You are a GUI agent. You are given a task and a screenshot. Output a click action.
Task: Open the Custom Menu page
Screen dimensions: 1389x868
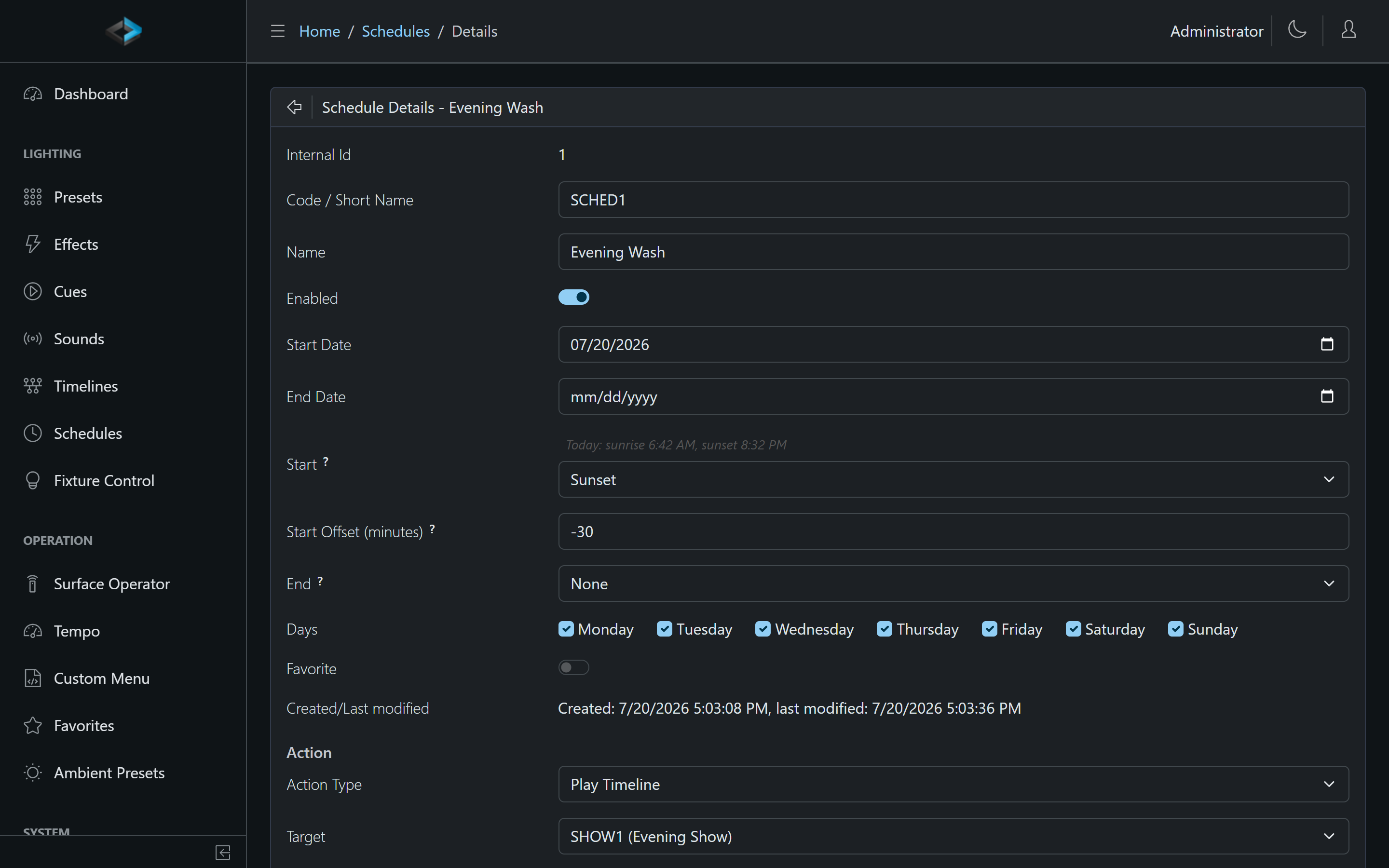pos(123,678)
